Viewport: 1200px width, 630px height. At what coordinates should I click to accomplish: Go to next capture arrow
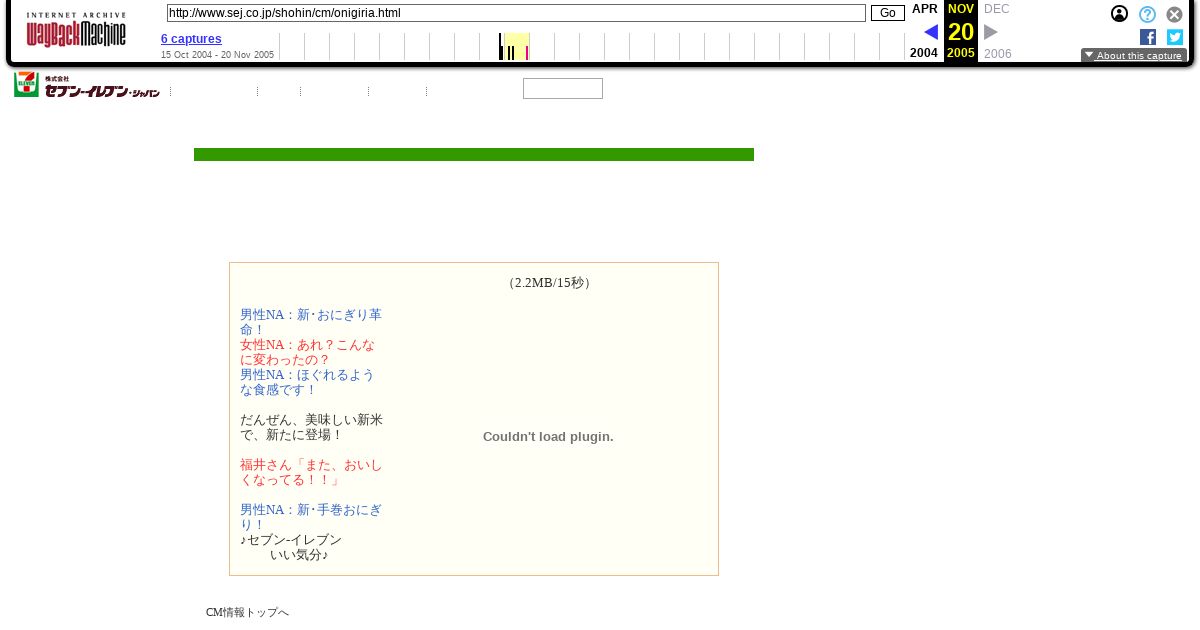click(991, 32)
